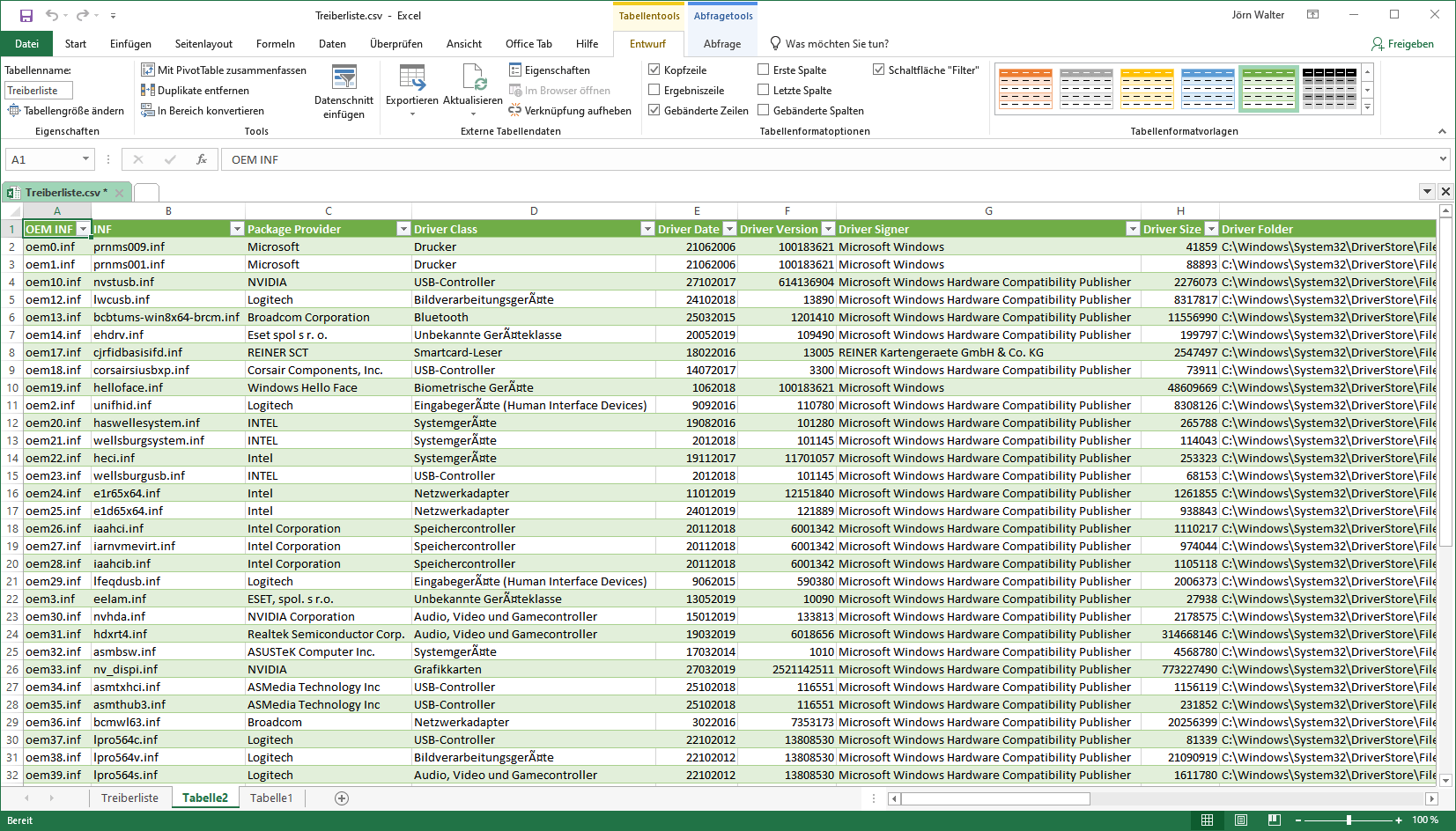This screenshot has width=1456, height=831.
Task: Toggle Gebänderte Spalten checkbox
Action: 764,110
